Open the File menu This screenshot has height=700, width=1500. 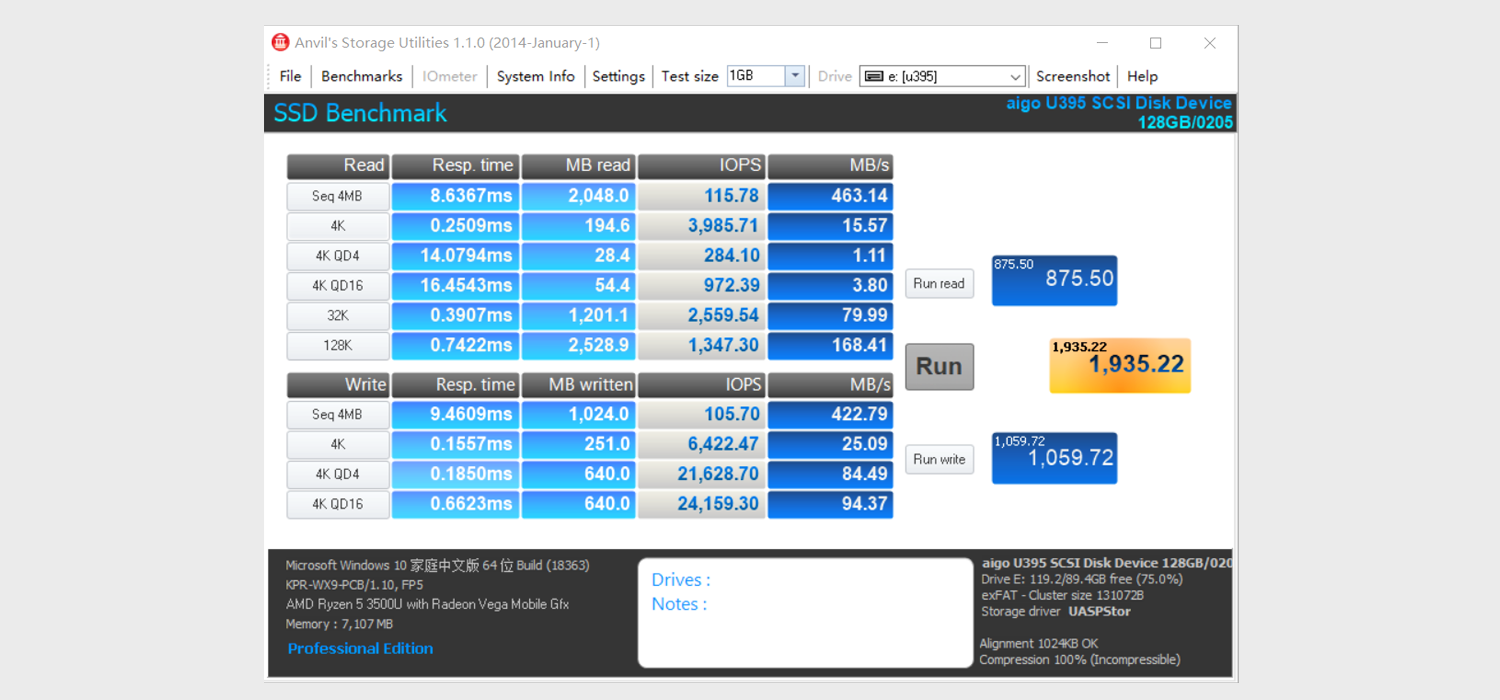pyautogui.click(x=290, y=76)
